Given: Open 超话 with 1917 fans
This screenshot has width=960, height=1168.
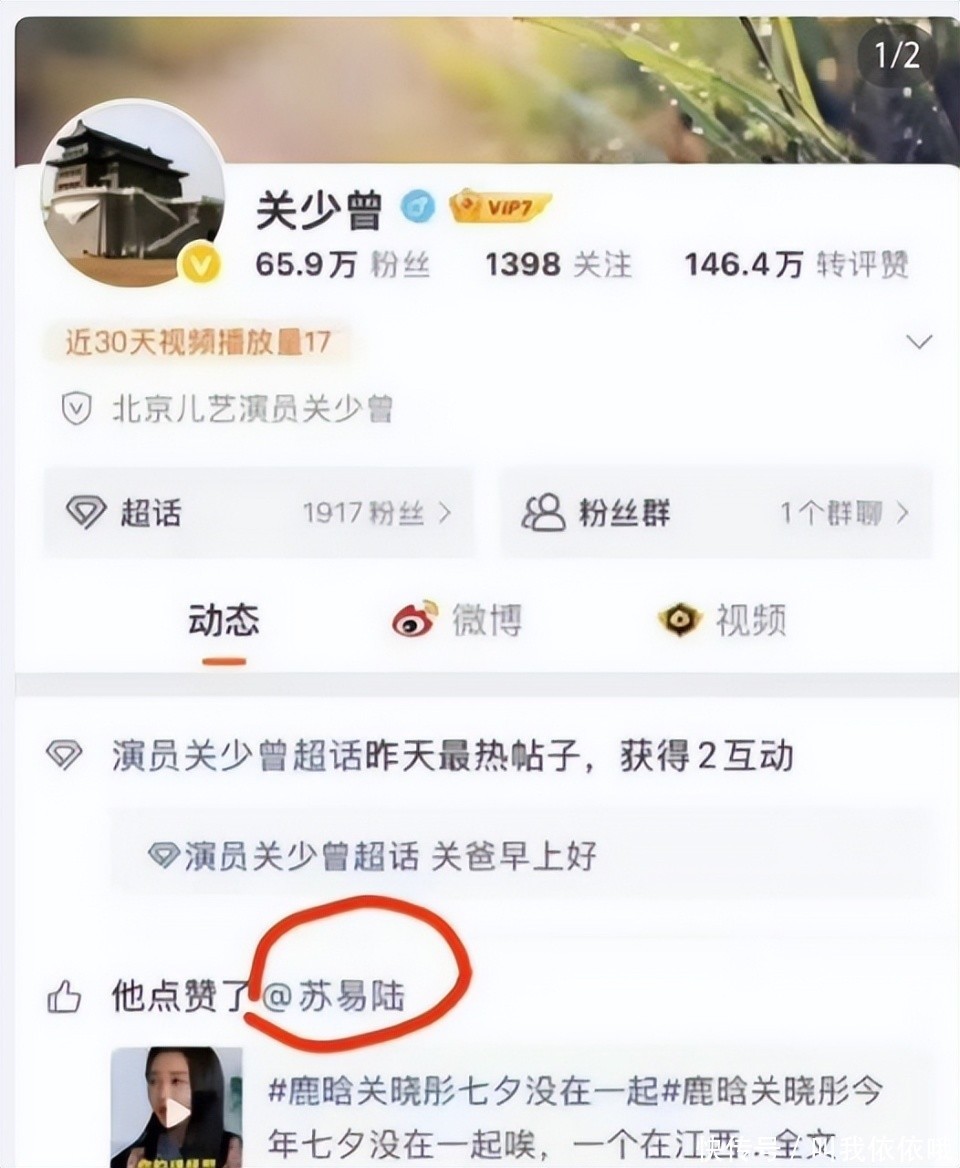Looking at the screenshot, I should click(x=258, y=512).
